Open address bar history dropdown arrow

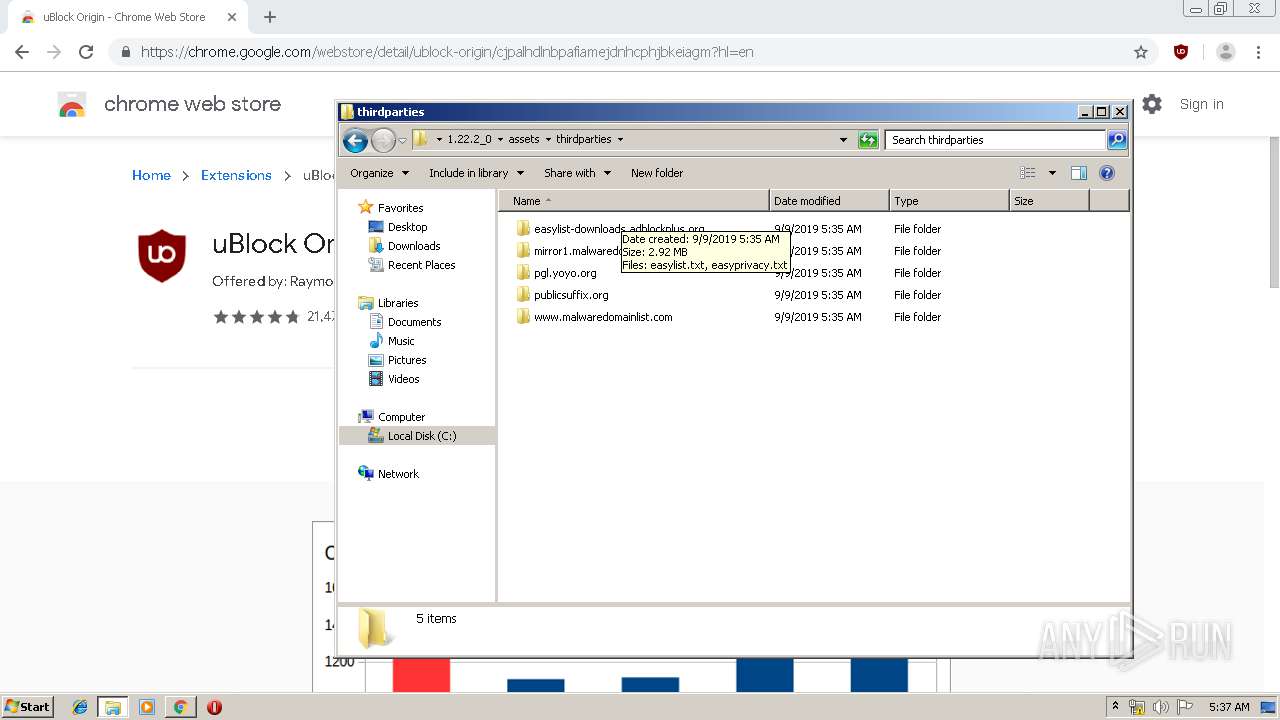point(843,140)
